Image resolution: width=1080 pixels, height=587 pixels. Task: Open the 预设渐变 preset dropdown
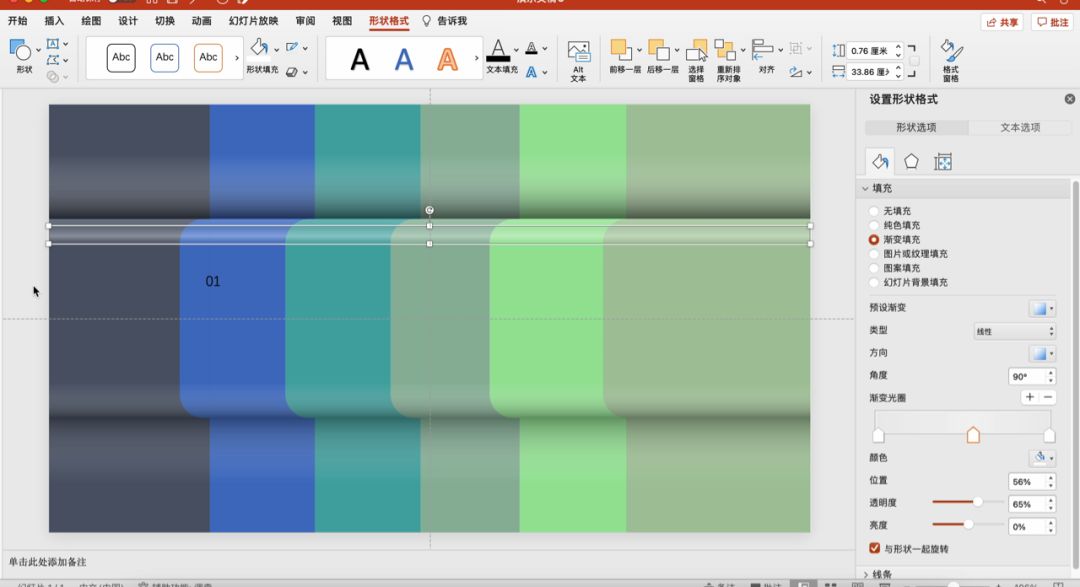pos(1042,308)
